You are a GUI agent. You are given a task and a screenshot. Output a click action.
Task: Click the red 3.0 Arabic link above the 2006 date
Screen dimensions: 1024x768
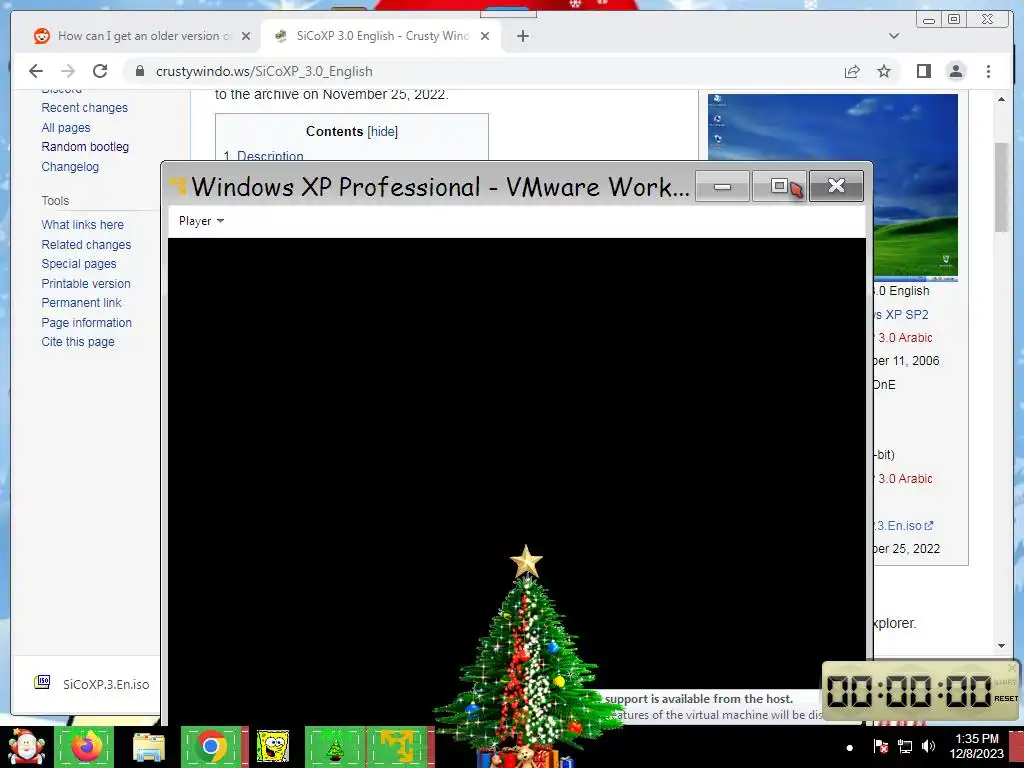pos(904,338)
